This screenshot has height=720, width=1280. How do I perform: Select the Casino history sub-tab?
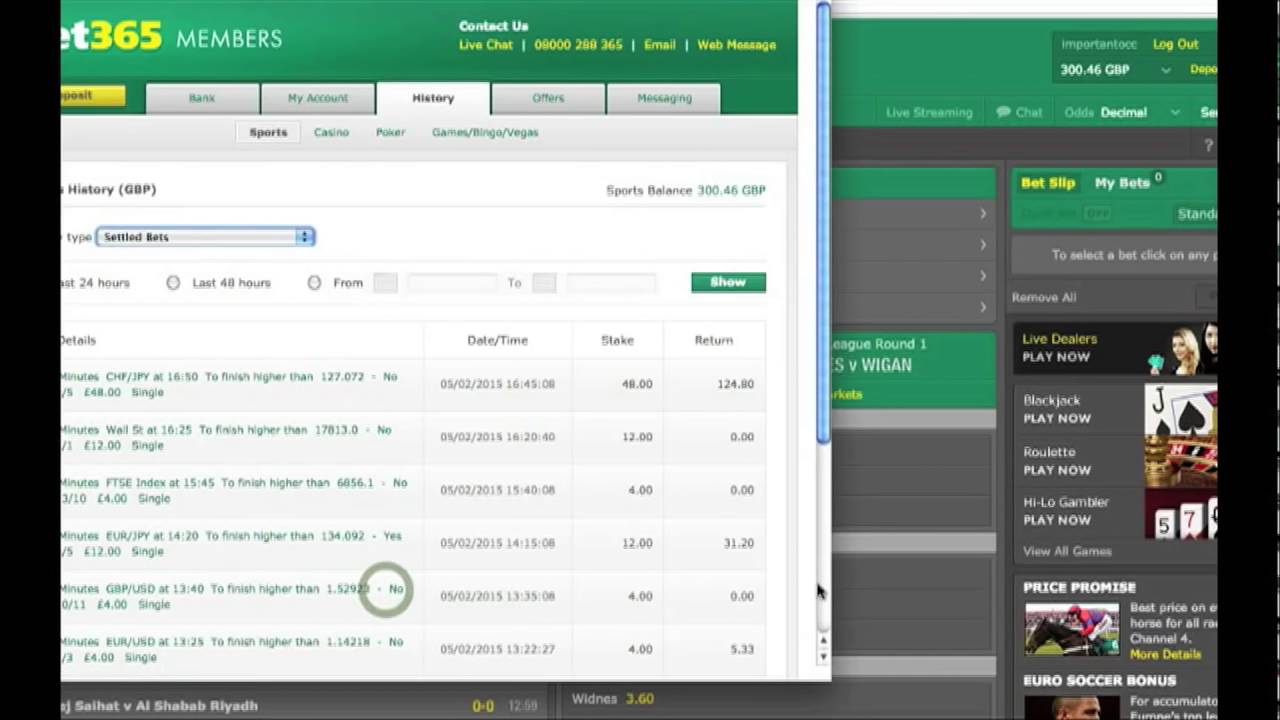coord(331,132)
